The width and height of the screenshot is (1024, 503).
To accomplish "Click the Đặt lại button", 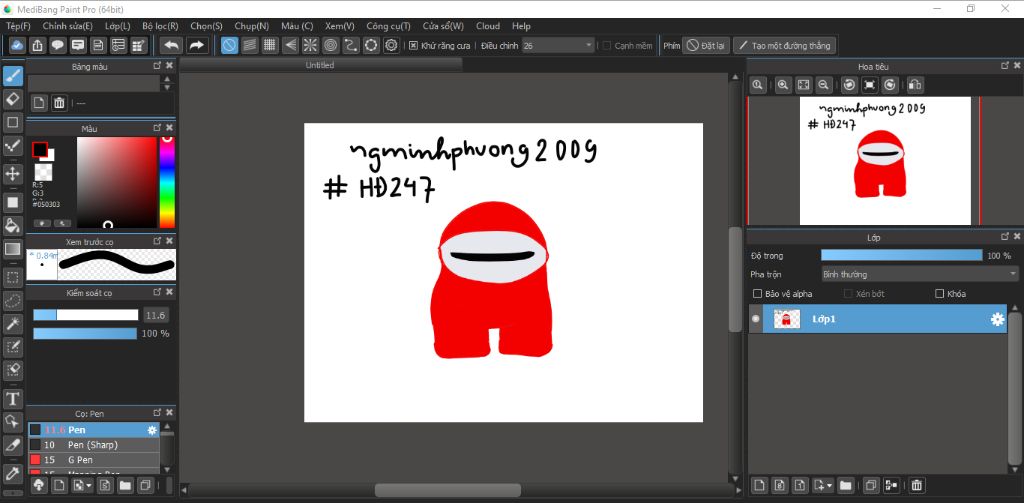I will (706, 46).
